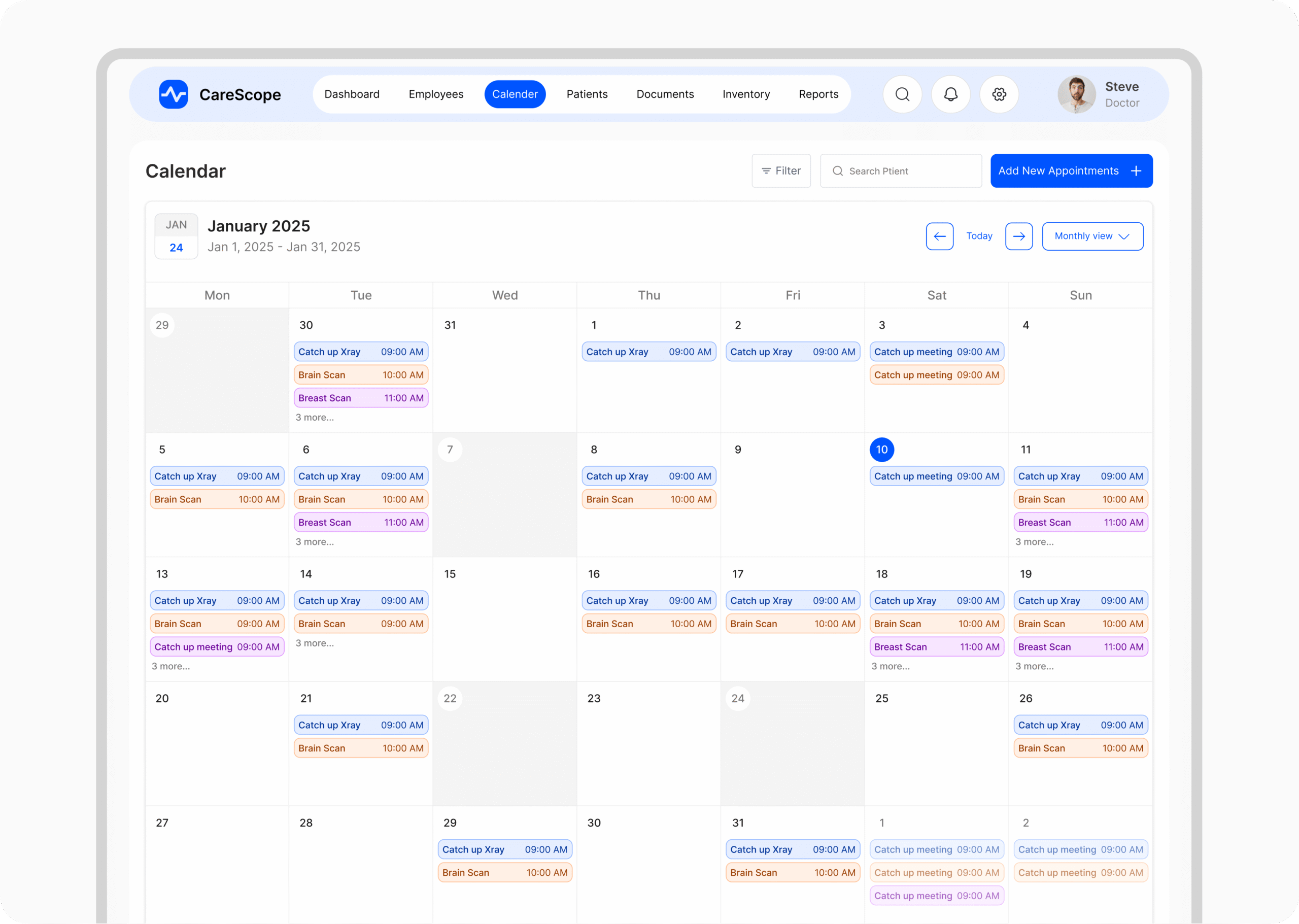Open purple Catch up meeting on February 1
Viewport: 1299px width, 924px height.
937,896
